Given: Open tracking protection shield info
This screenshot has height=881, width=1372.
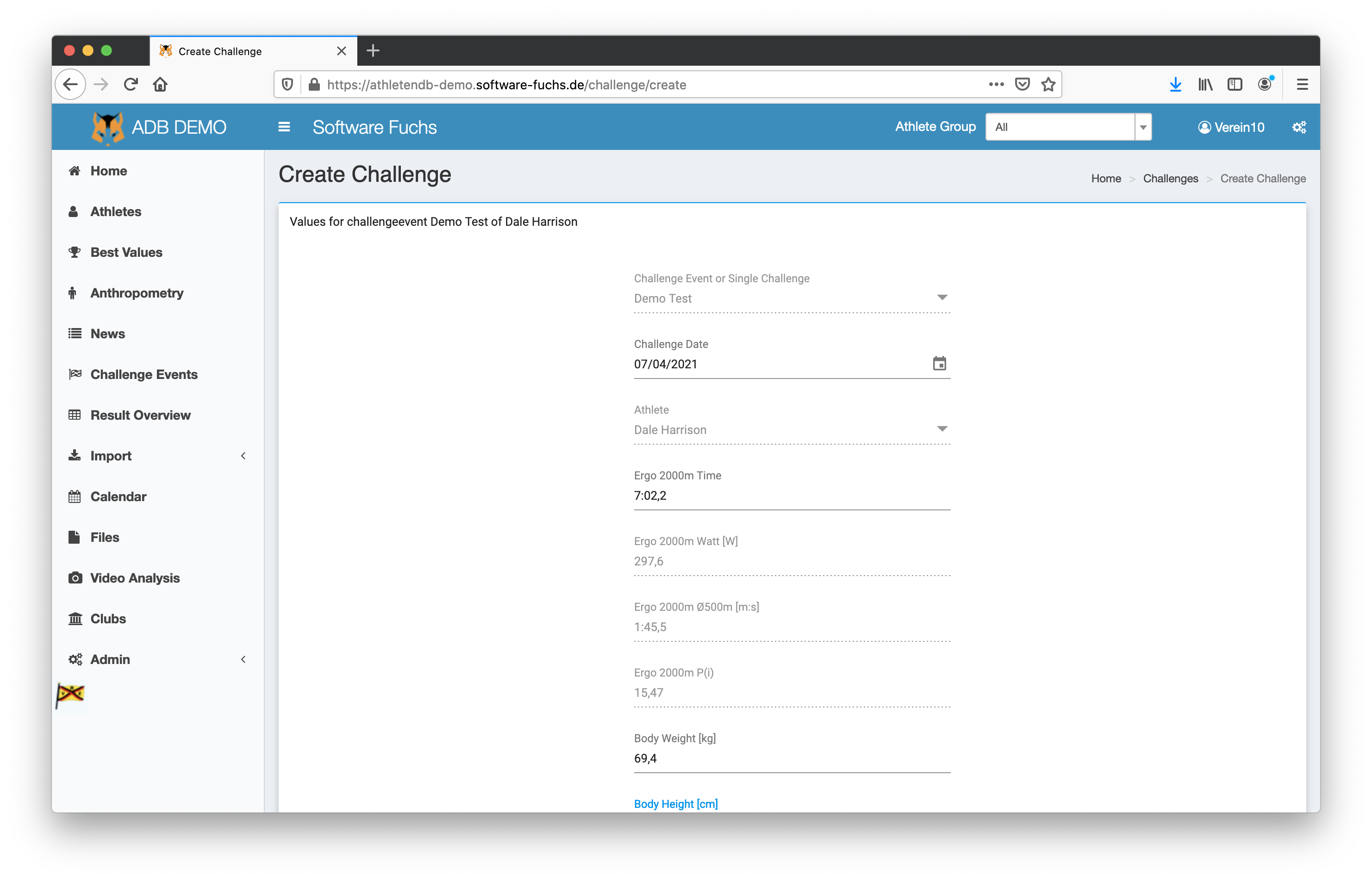Looking at the screenshot, I should pyautogui.click(x=288, y=85).
